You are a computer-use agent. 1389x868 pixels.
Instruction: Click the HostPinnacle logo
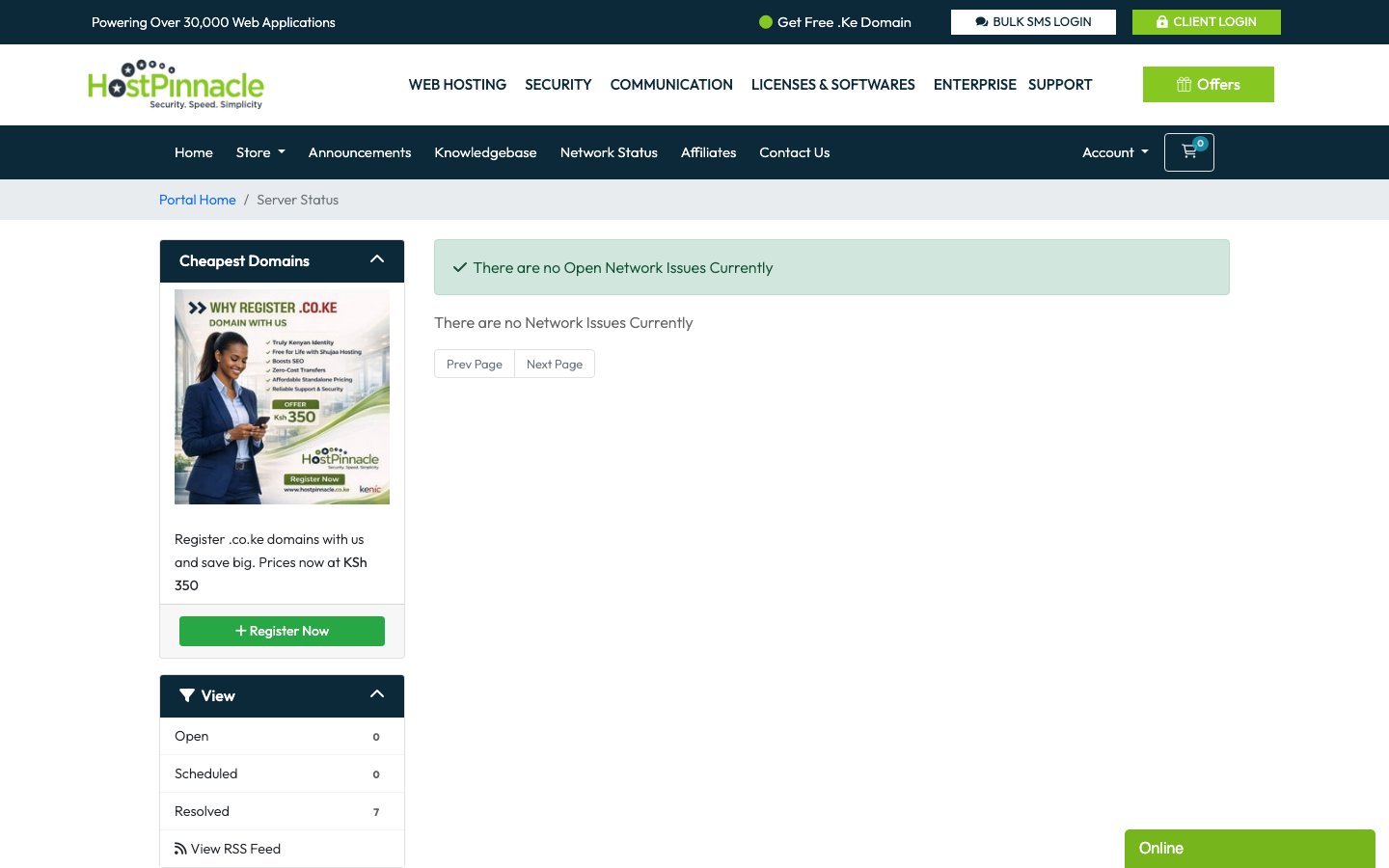click(176, 85)
